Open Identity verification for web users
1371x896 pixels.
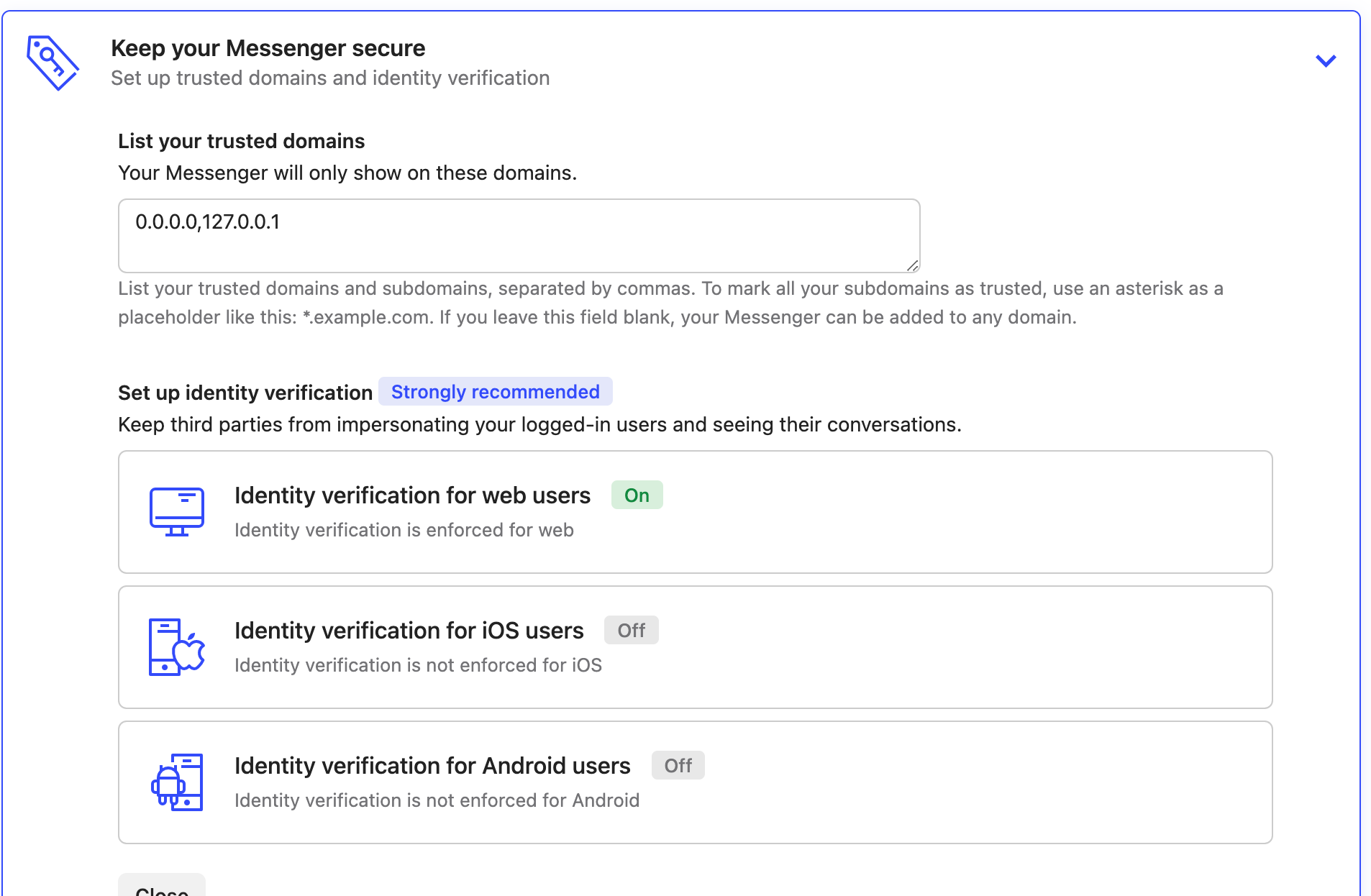click(695, 512)
